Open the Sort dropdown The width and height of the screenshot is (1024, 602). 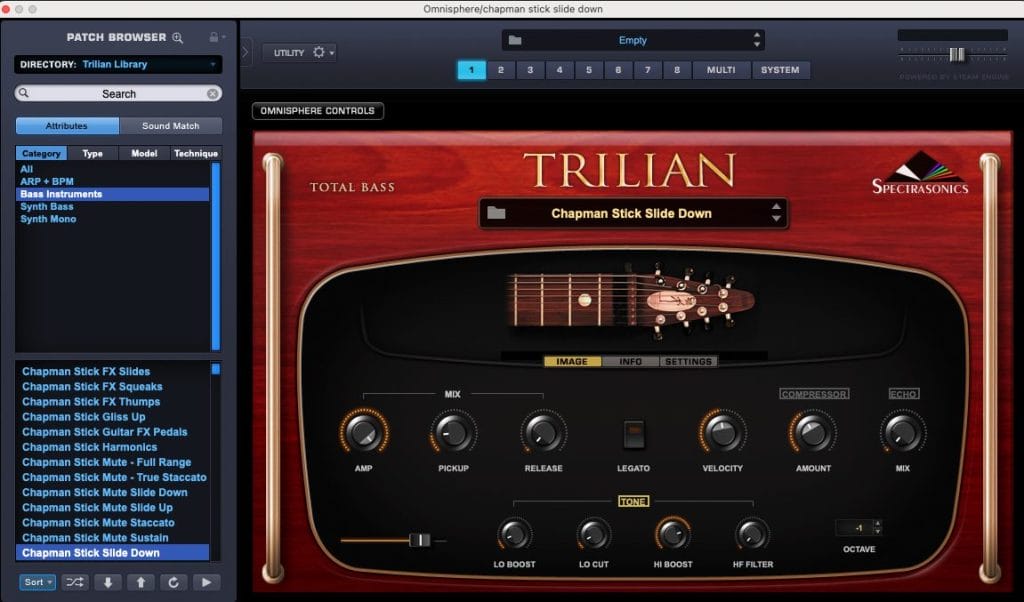coord(37,582)
